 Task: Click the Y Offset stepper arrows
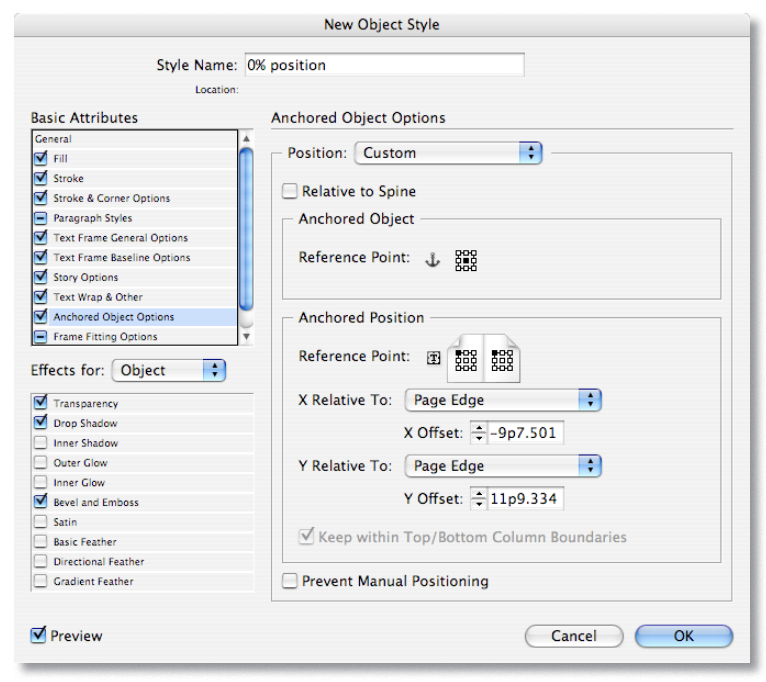[x=477, y=498]
